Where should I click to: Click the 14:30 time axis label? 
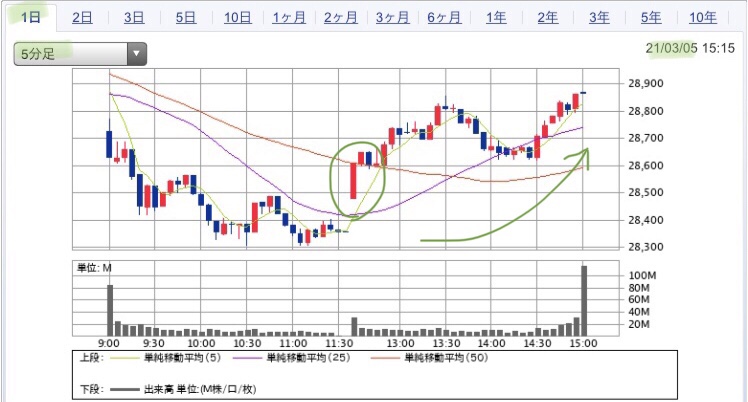(x=538, y=343)
